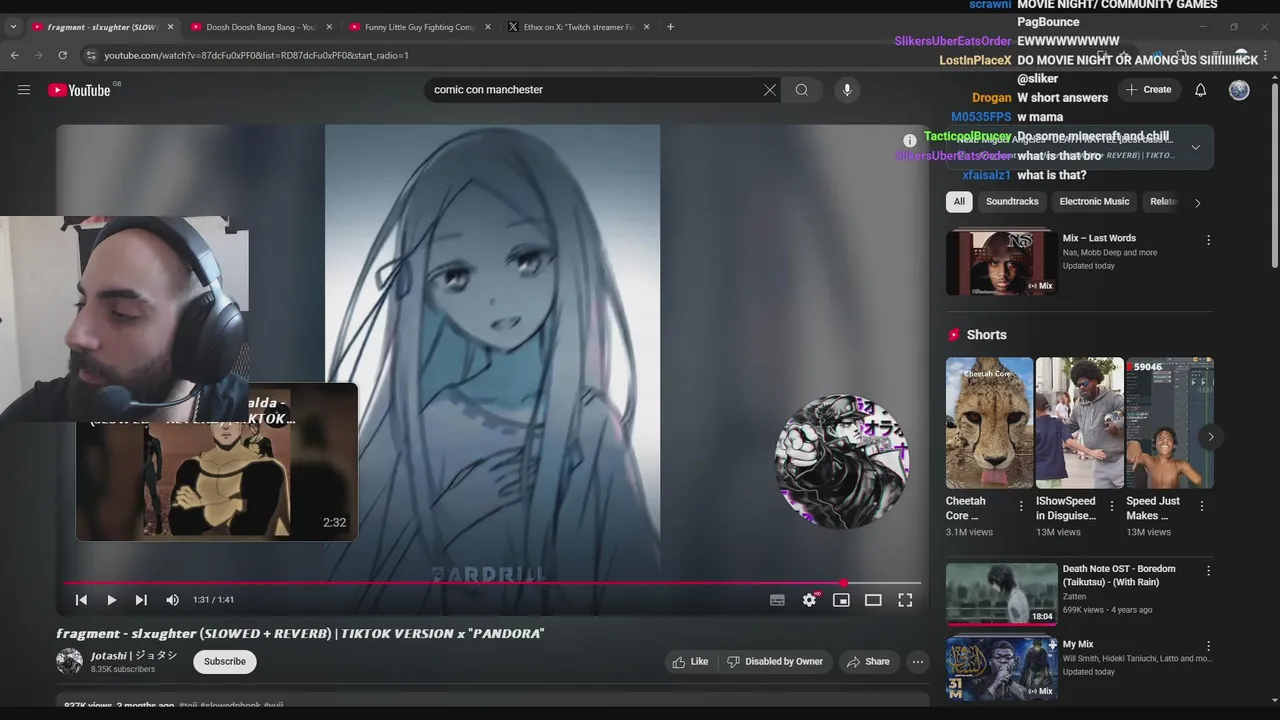This screenshot has height=720, width=1280.
Task: Open the next-video preview card at 2:32
Action: pyautogui.click(x=217, y=462)
